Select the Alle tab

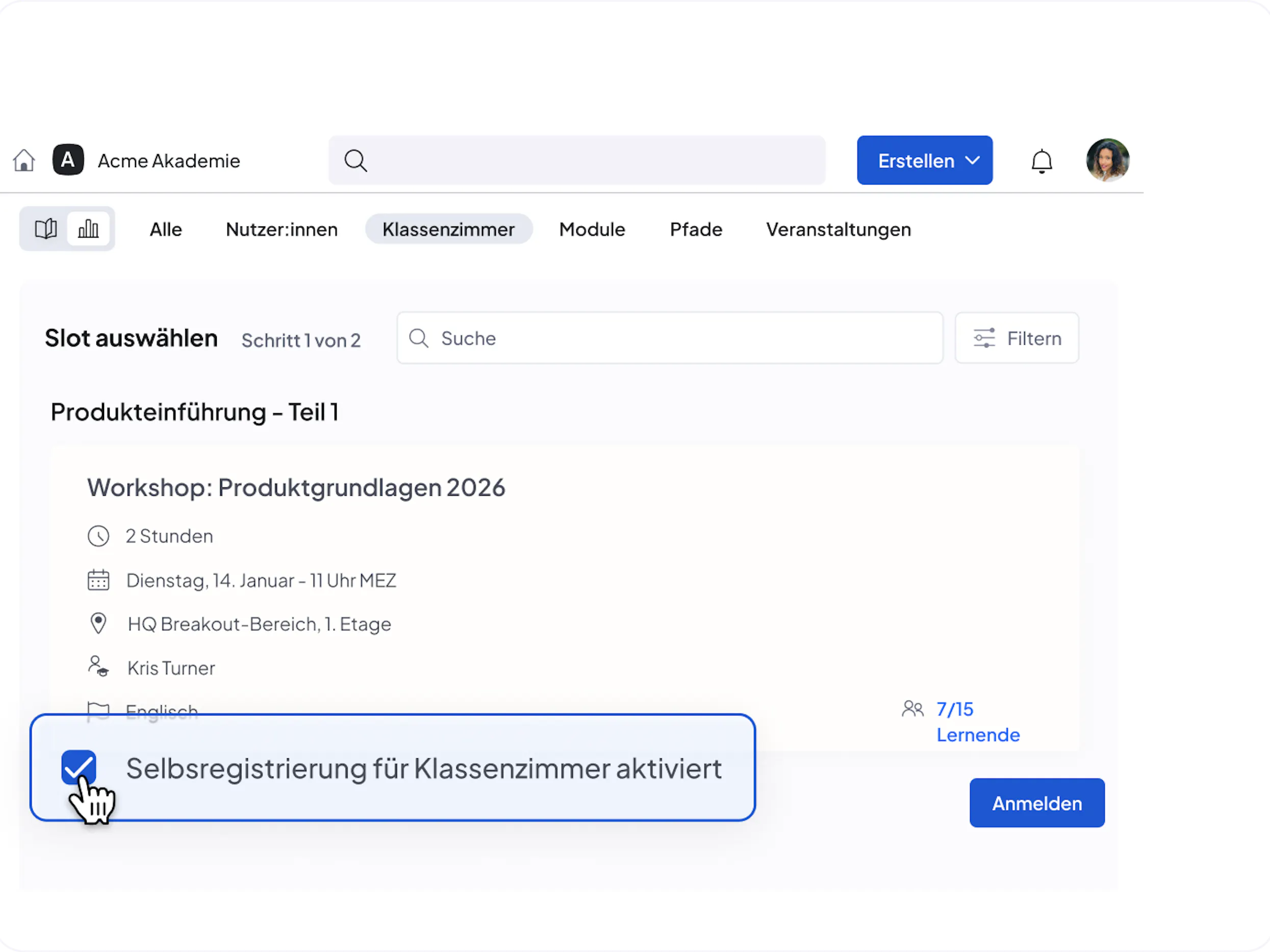(x=166, y=229)
